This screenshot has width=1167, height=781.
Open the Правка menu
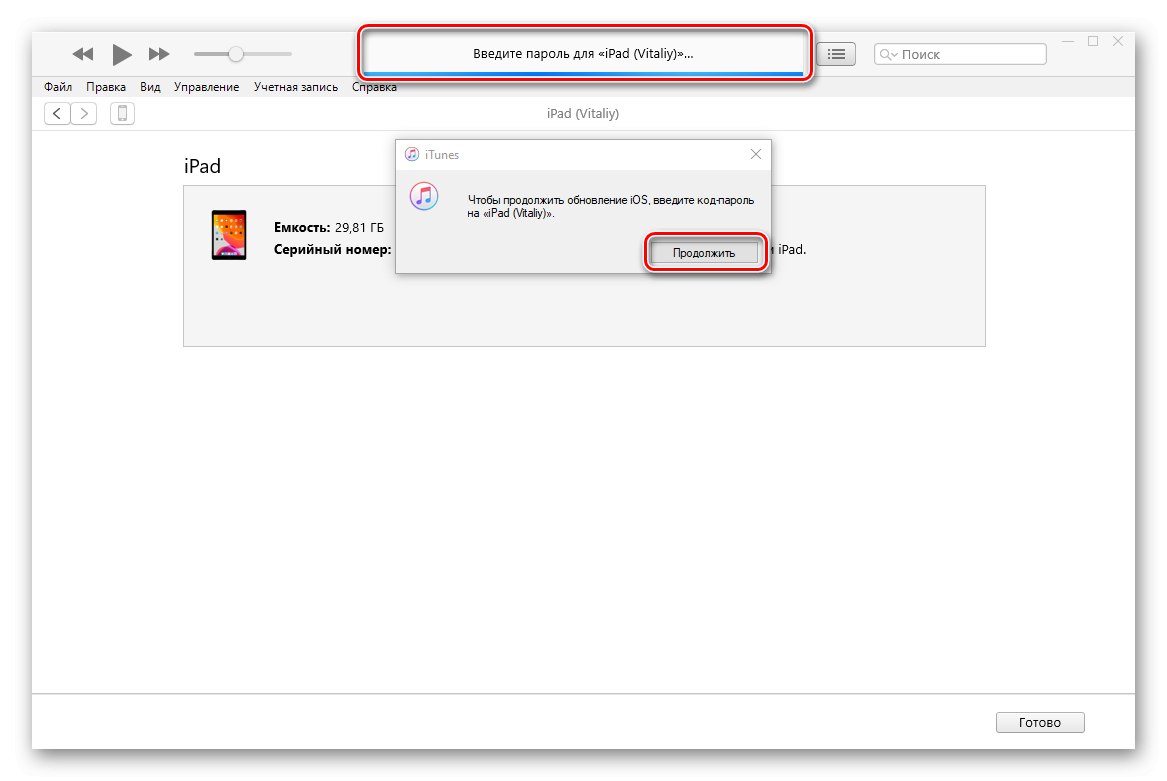[106, 87]
